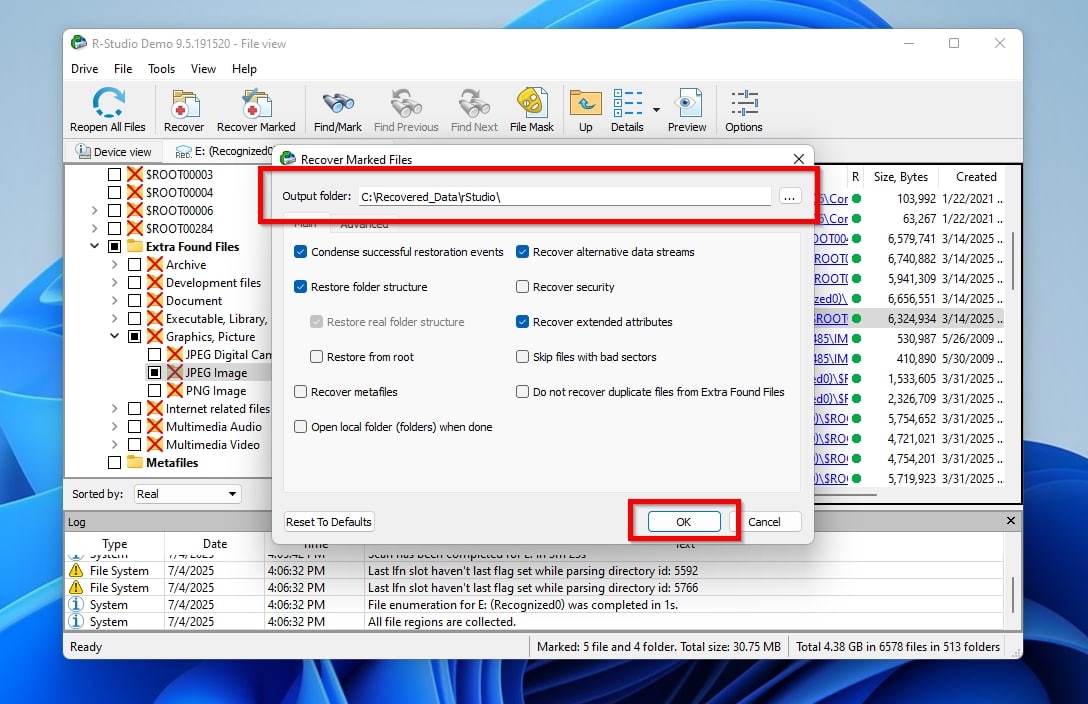Click the Development files folder icon

click(155, 282)
